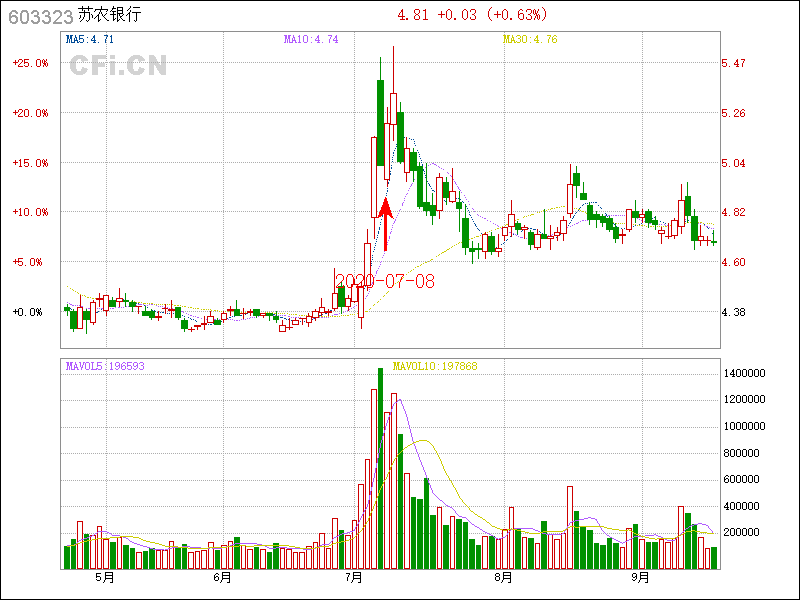Select the 8月 label on time axis

pos(503,578)
